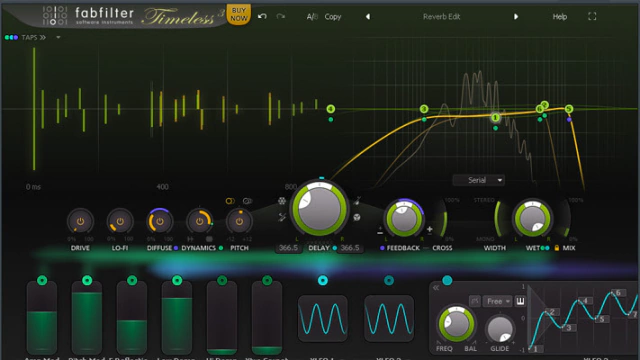The width and height of the screenshot is (640, 360).
Task: Toggle the Lo-Fi power button
Action: click(x=120, y=222)
